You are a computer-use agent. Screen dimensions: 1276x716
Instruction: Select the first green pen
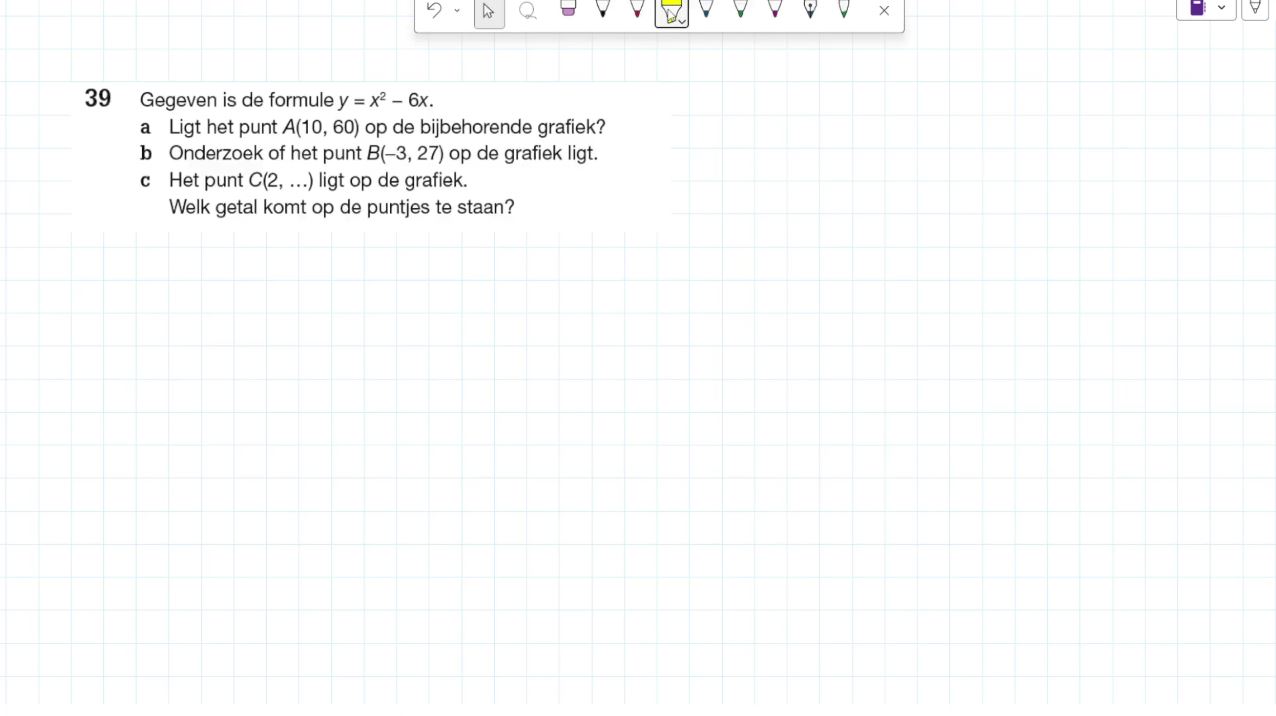click(x=740, y=9)
